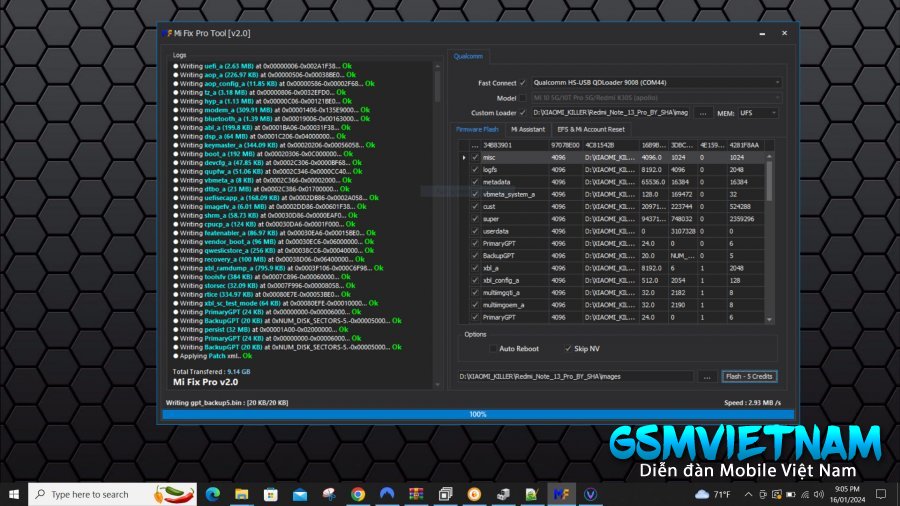Open the volume speaker tray icon
Viewport: 900px width, 506px height.
tap(818, 494)
